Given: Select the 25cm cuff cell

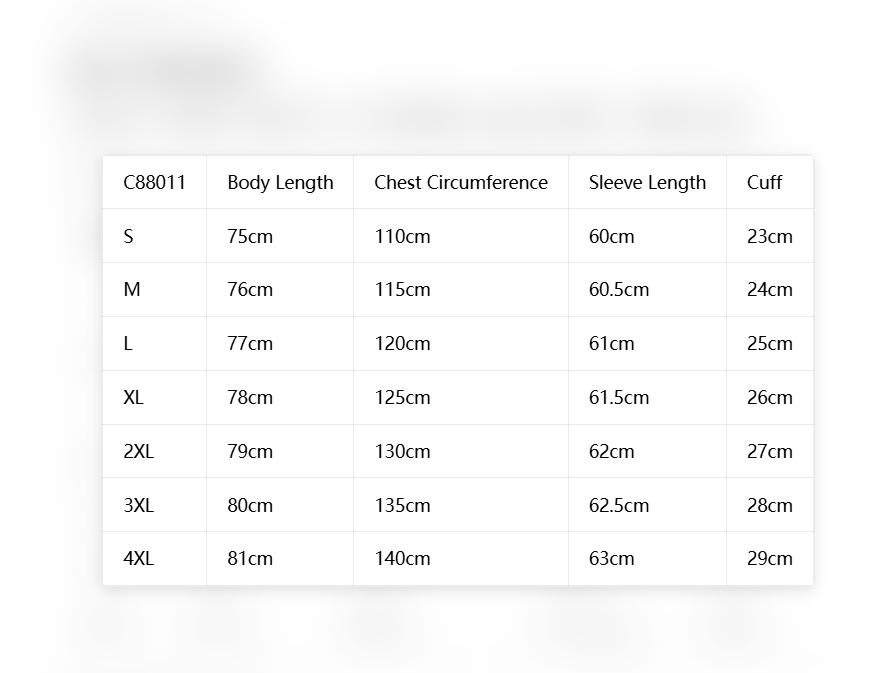Looking at the screenshot, I should pos(770,343).
